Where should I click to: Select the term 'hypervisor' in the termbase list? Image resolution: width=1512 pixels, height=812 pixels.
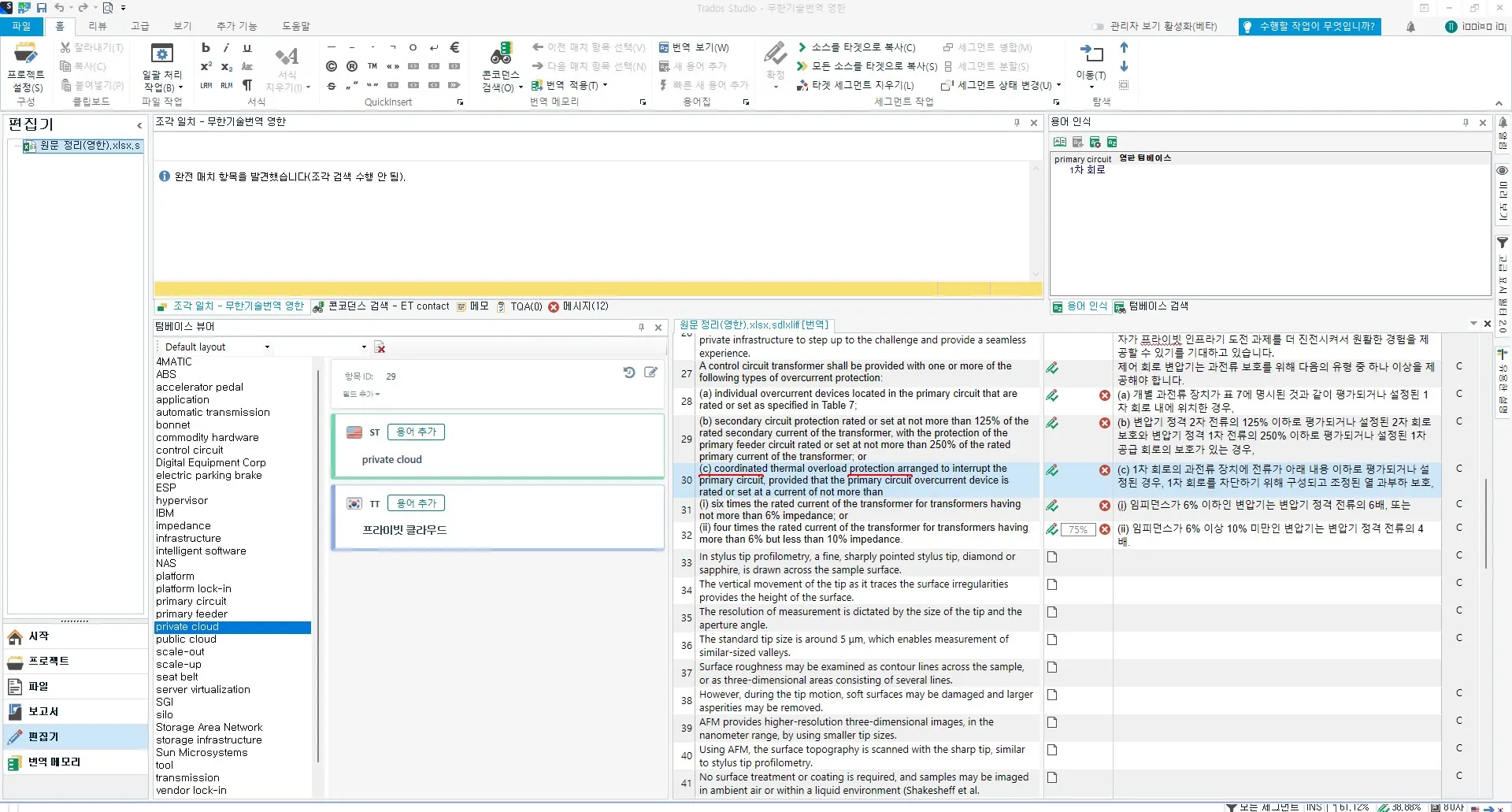pos(182,501)
